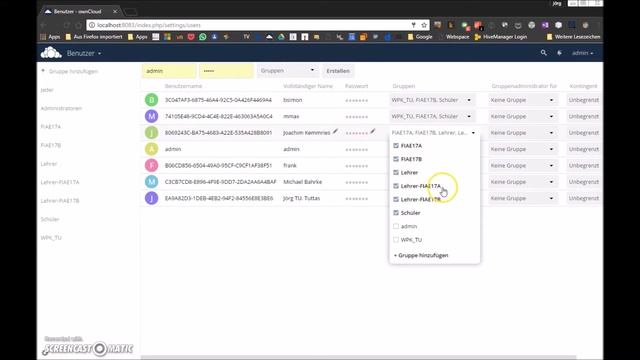Click purple avatar M of user mmax

pyautogui.click(x=151, y=116)
